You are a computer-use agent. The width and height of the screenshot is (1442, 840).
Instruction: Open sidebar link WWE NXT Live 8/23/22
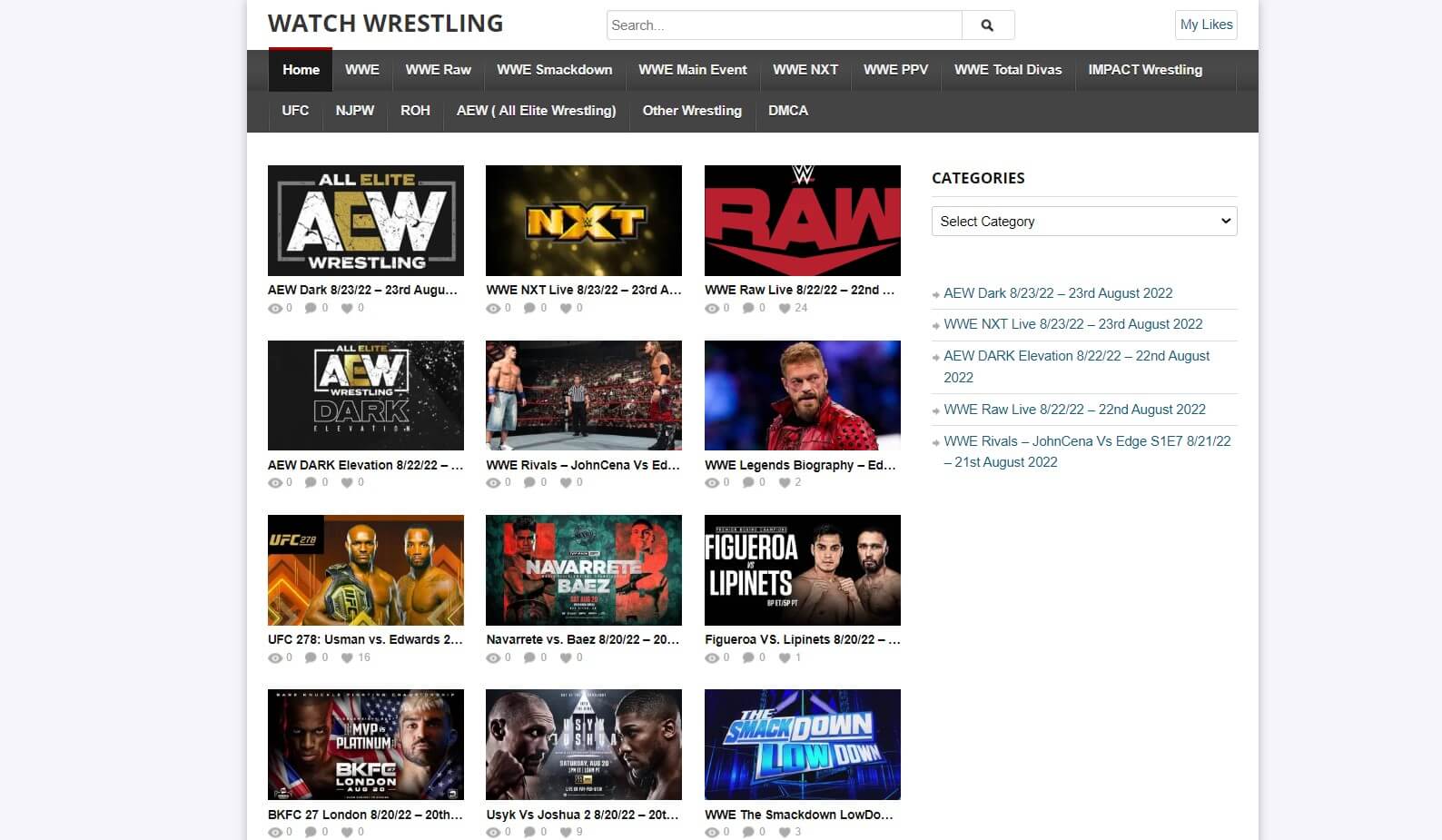click(1072, 324)
